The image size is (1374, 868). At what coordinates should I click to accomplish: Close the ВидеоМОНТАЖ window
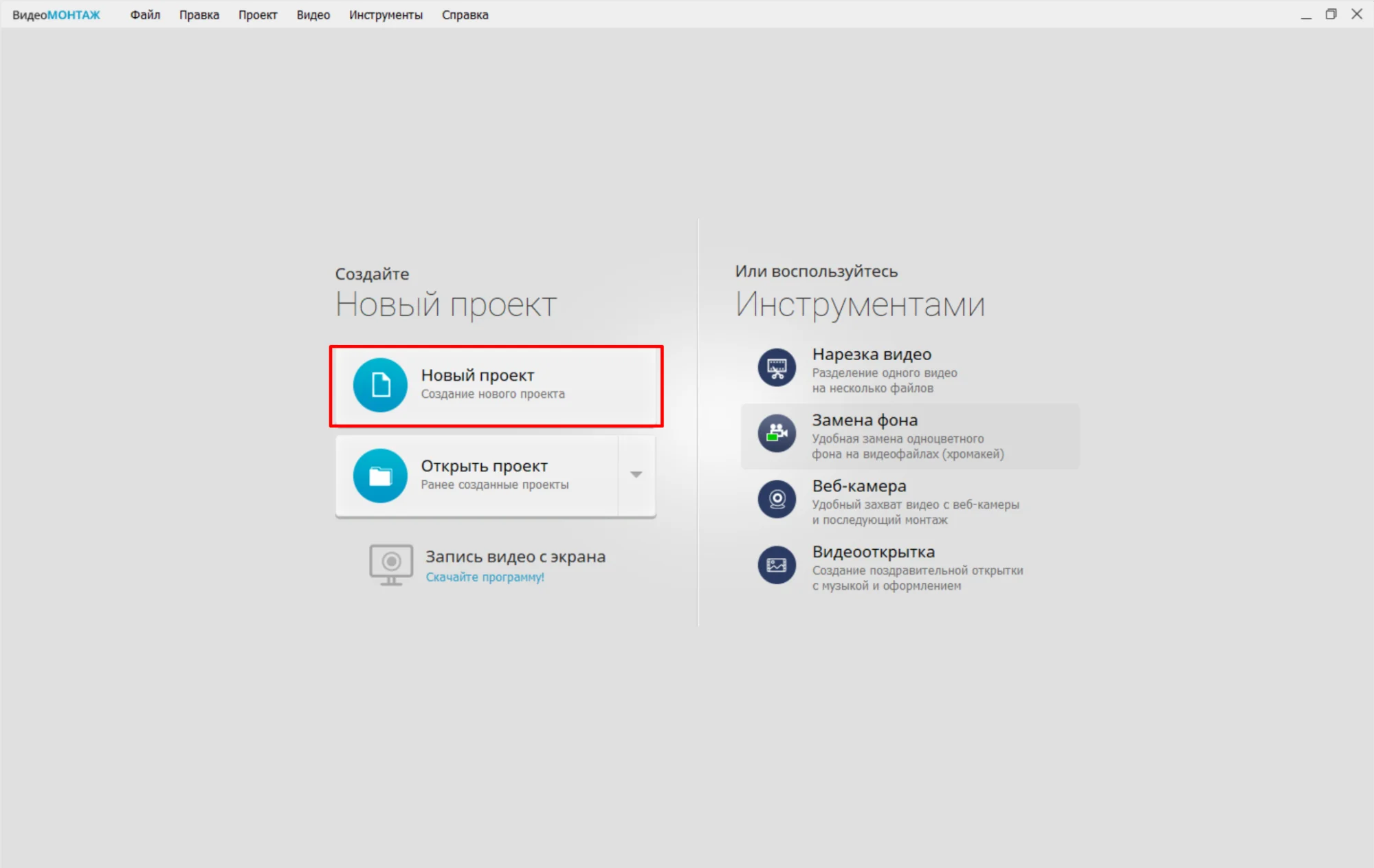[1357, 14]
